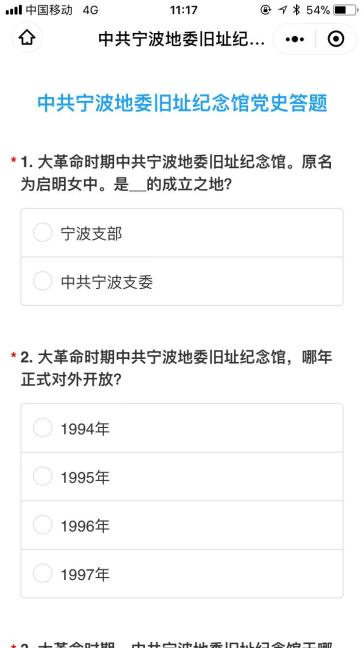Tap the battery icon in the status bar
This screenshot has width=364, height=648.
[x=345, y=10]
